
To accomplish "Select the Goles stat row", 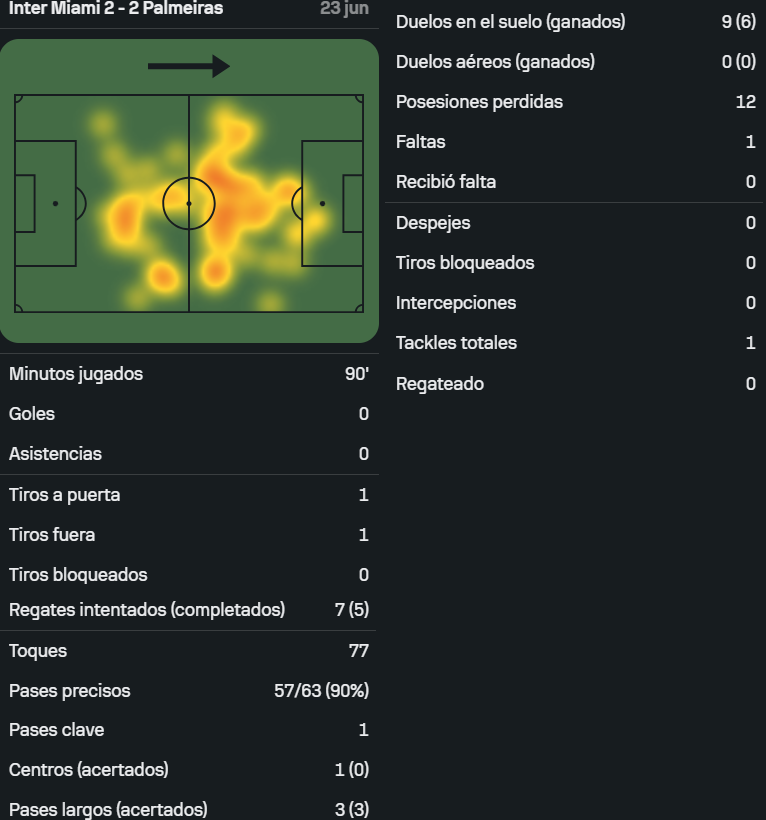I will 189,414.
